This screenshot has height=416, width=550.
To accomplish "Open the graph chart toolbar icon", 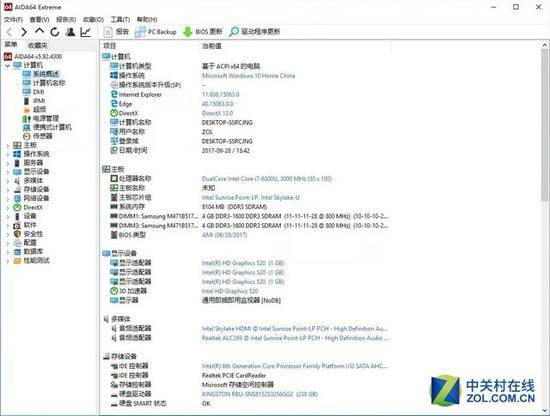I will pyautogui.click(x=86, y=32).
